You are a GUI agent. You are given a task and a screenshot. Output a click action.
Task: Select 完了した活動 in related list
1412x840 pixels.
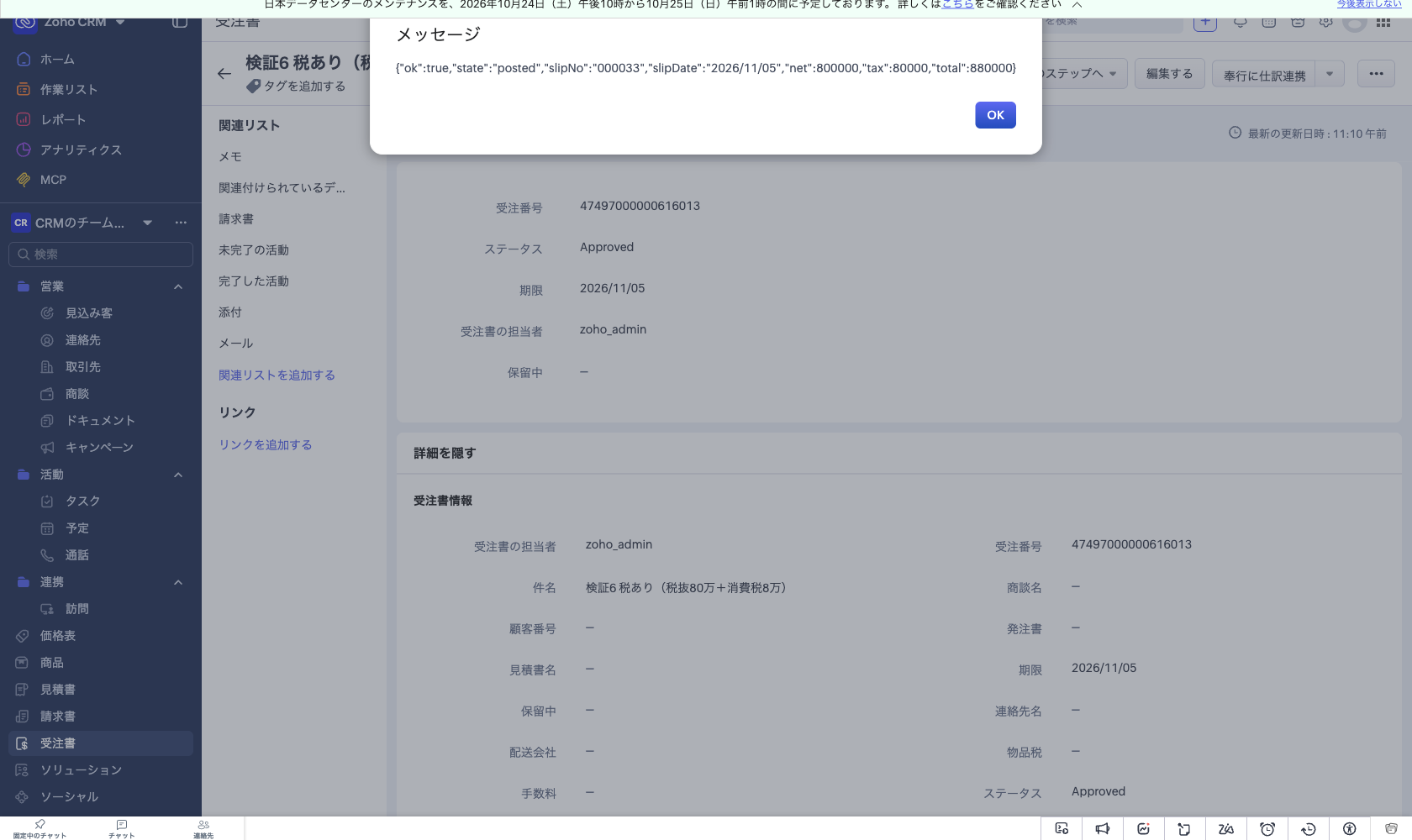pos(254,281)
